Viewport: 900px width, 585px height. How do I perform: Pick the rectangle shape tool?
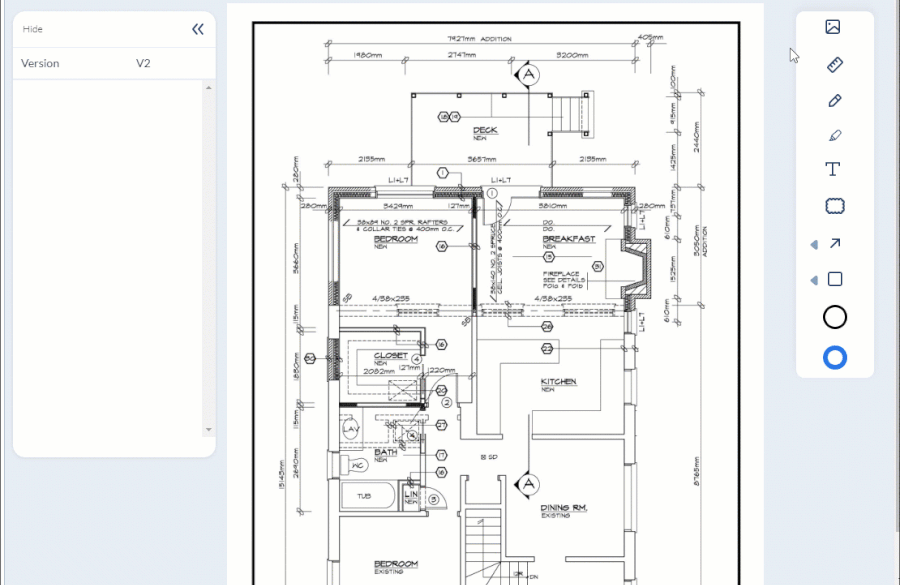(835, 280)
